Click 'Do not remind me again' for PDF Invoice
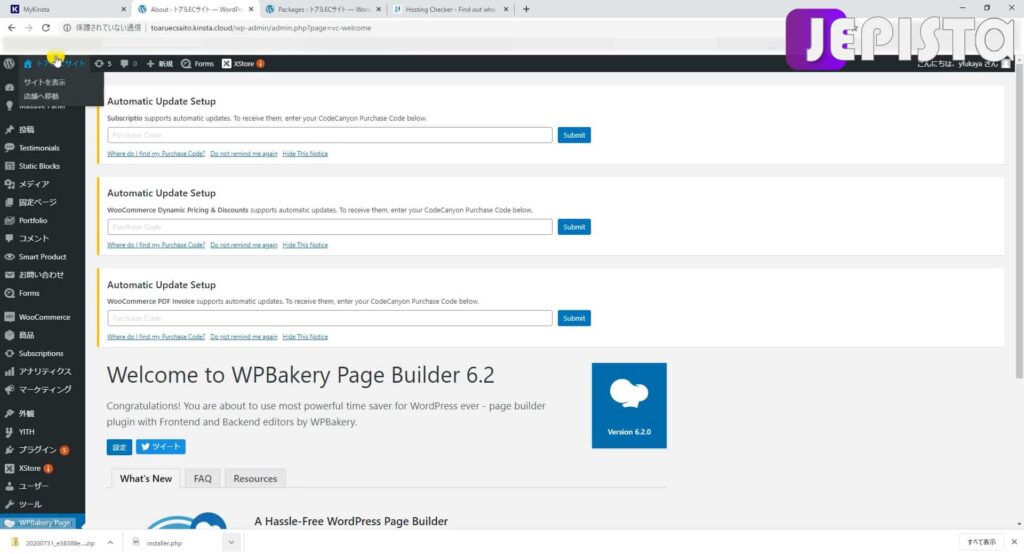1024x554 pixels. click(244, 336)
